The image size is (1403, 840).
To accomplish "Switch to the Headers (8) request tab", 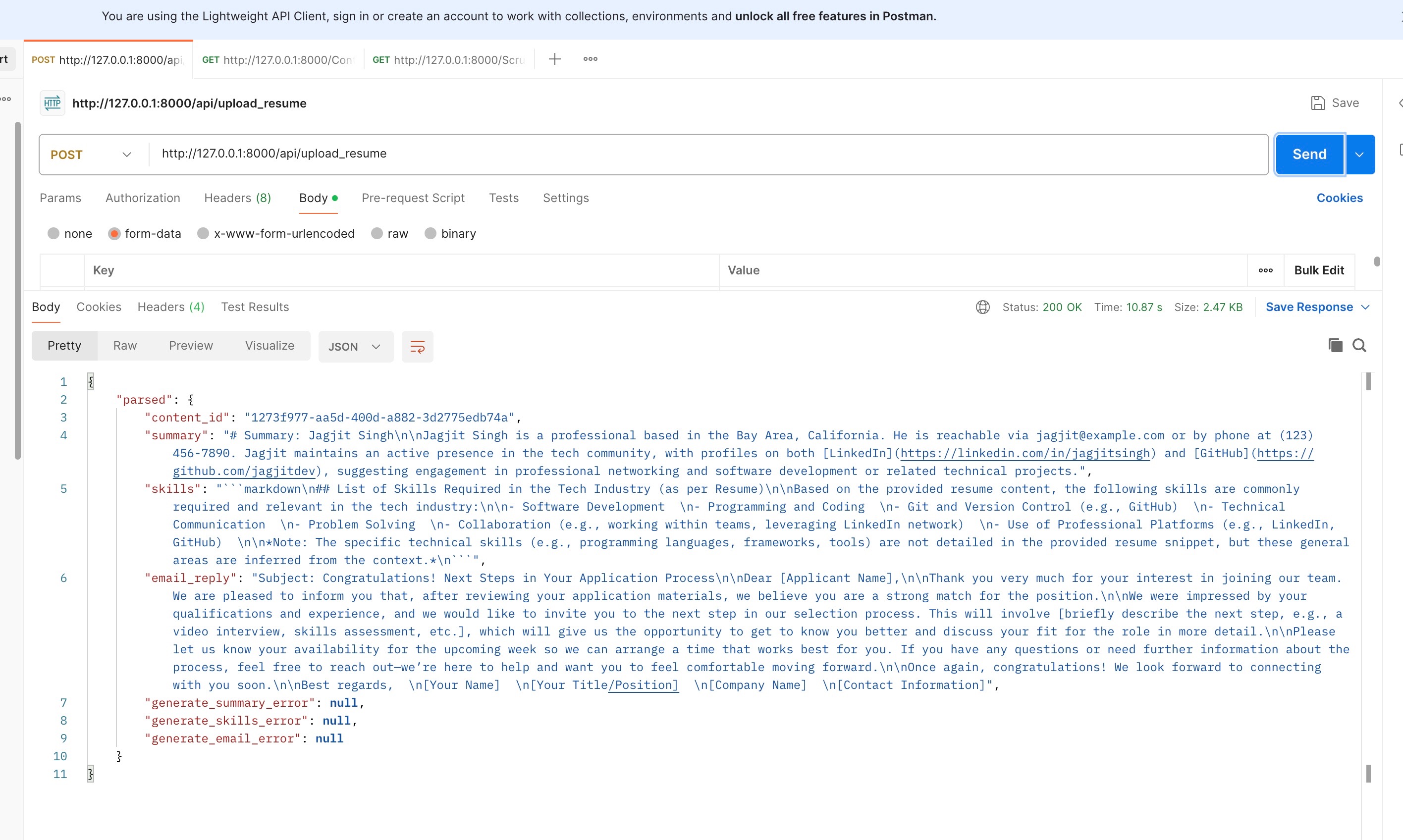I will point(237,198).
